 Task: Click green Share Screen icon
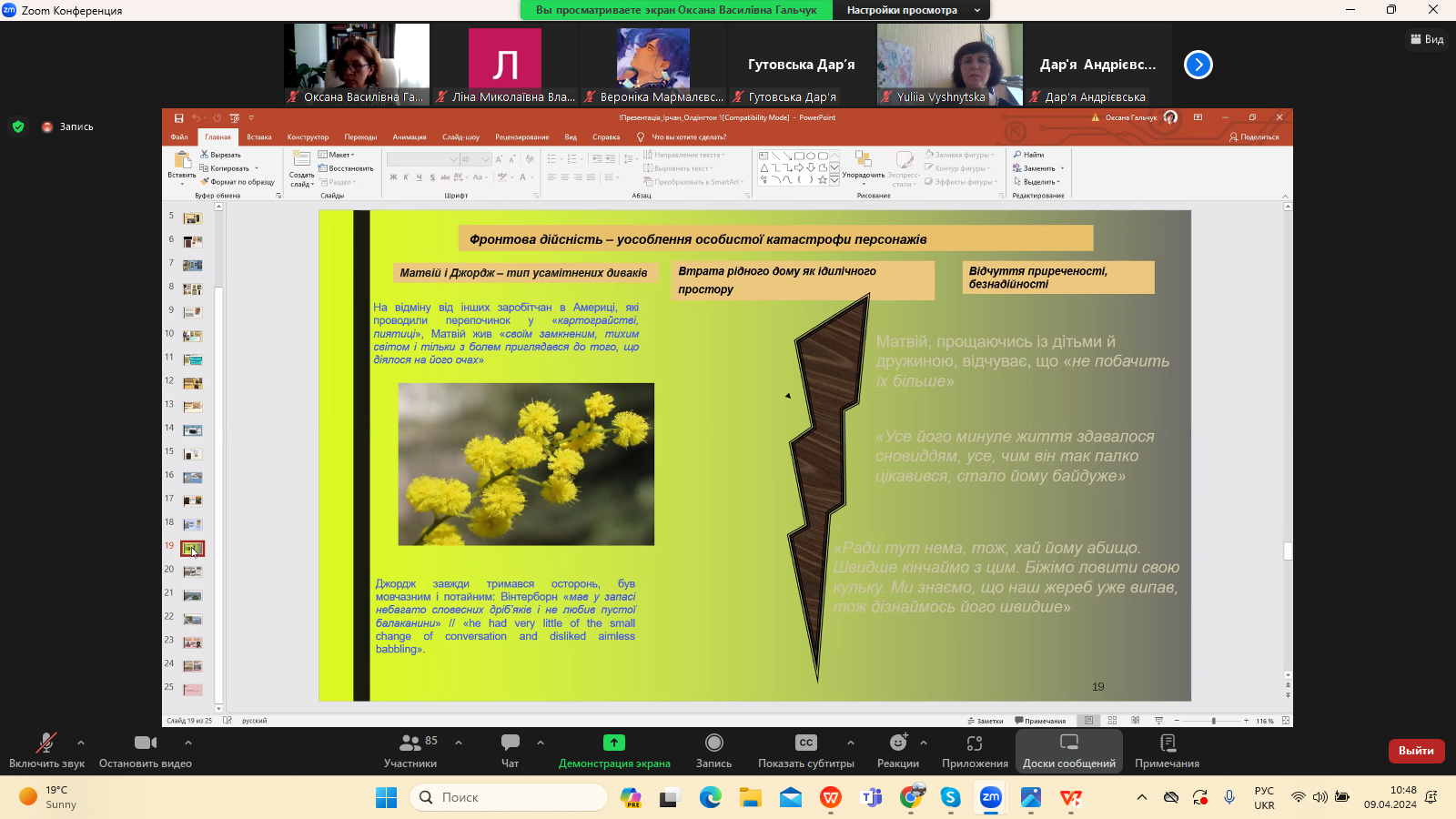click(614, 743)
